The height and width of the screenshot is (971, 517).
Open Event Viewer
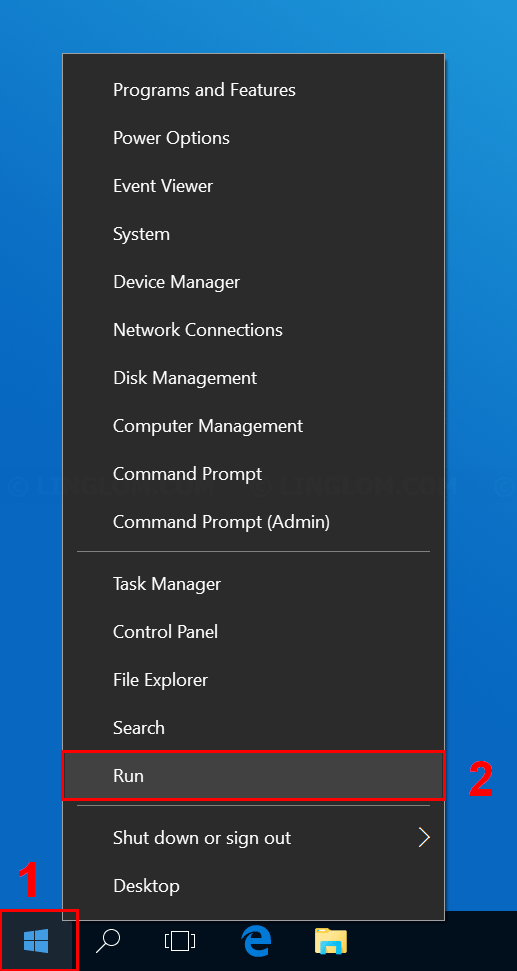pos(253,186)
